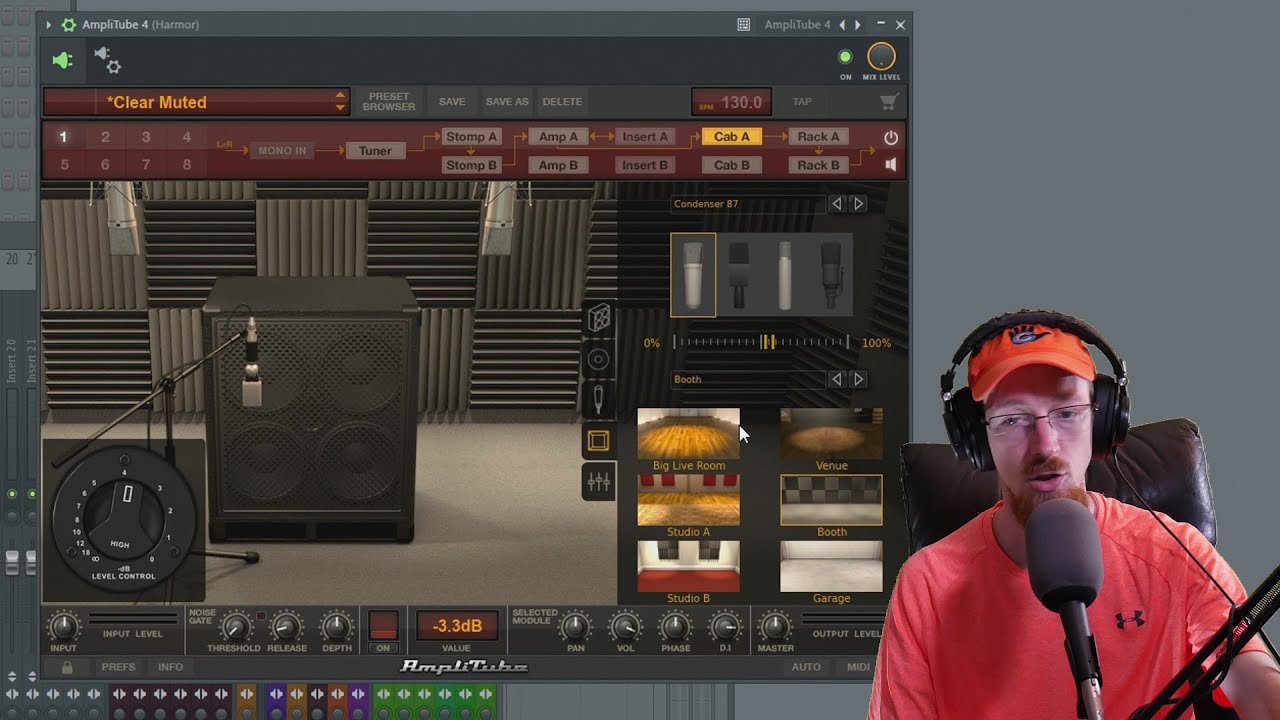Open the Rack A module

point(818,137)
